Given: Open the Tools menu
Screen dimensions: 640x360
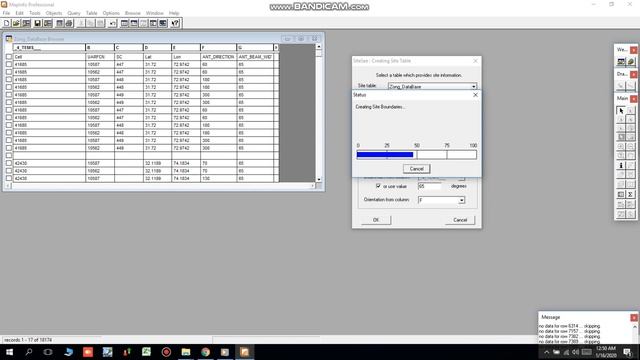Looking at the screenshot, I should coord(35,13).
